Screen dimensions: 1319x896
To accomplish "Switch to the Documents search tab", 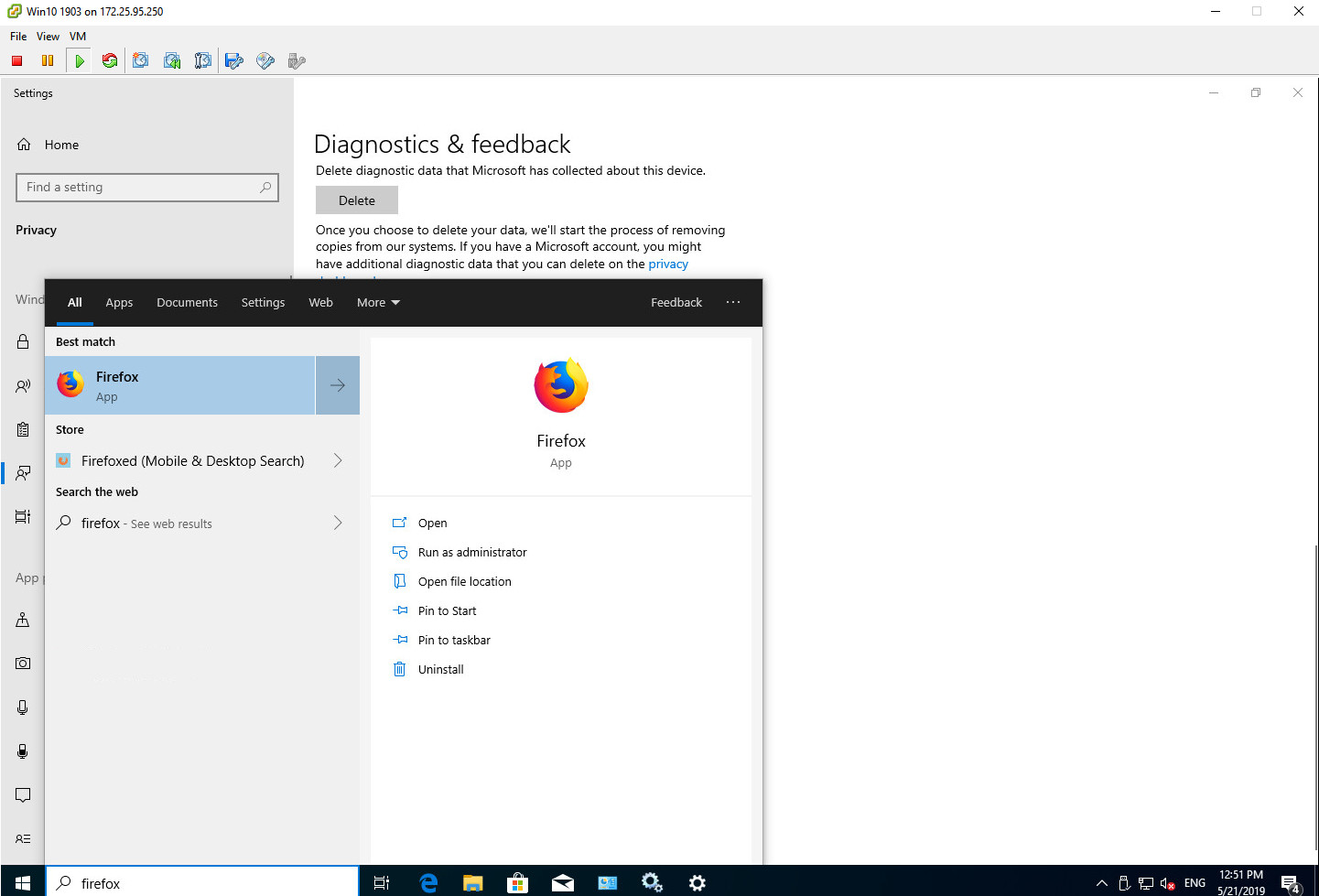I will (187, 302).
